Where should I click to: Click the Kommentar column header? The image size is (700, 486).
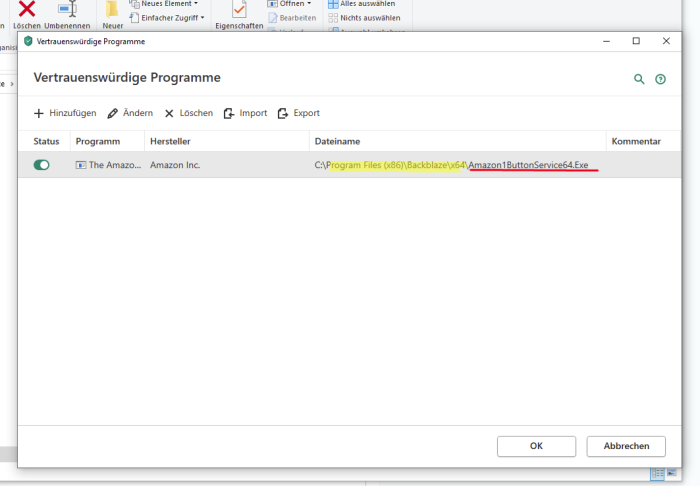click(636, 141)
